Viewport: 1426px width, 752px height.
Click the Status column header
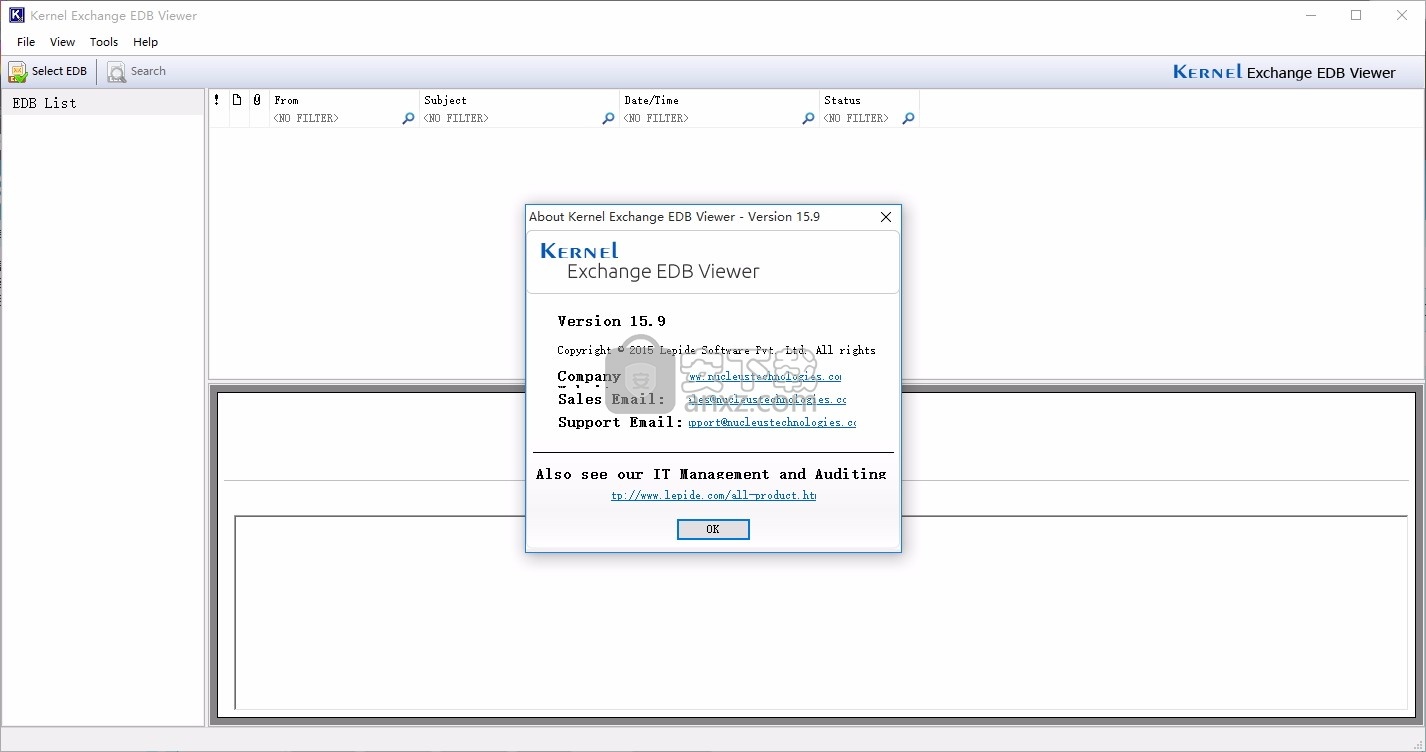869,100
